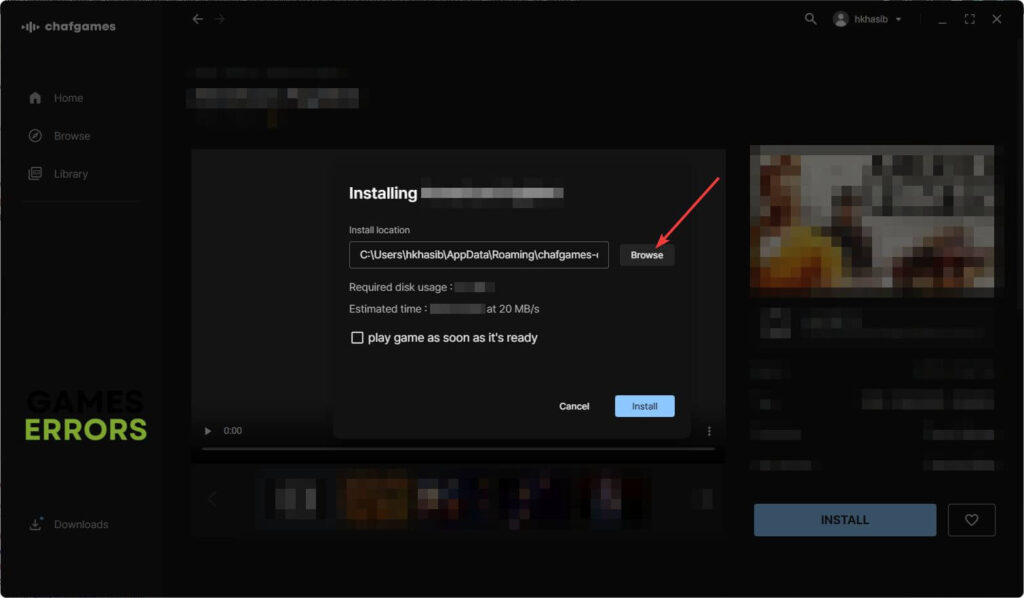Open Browse section in sidebar
This screenshot has width=1024, height=598.
71,136
